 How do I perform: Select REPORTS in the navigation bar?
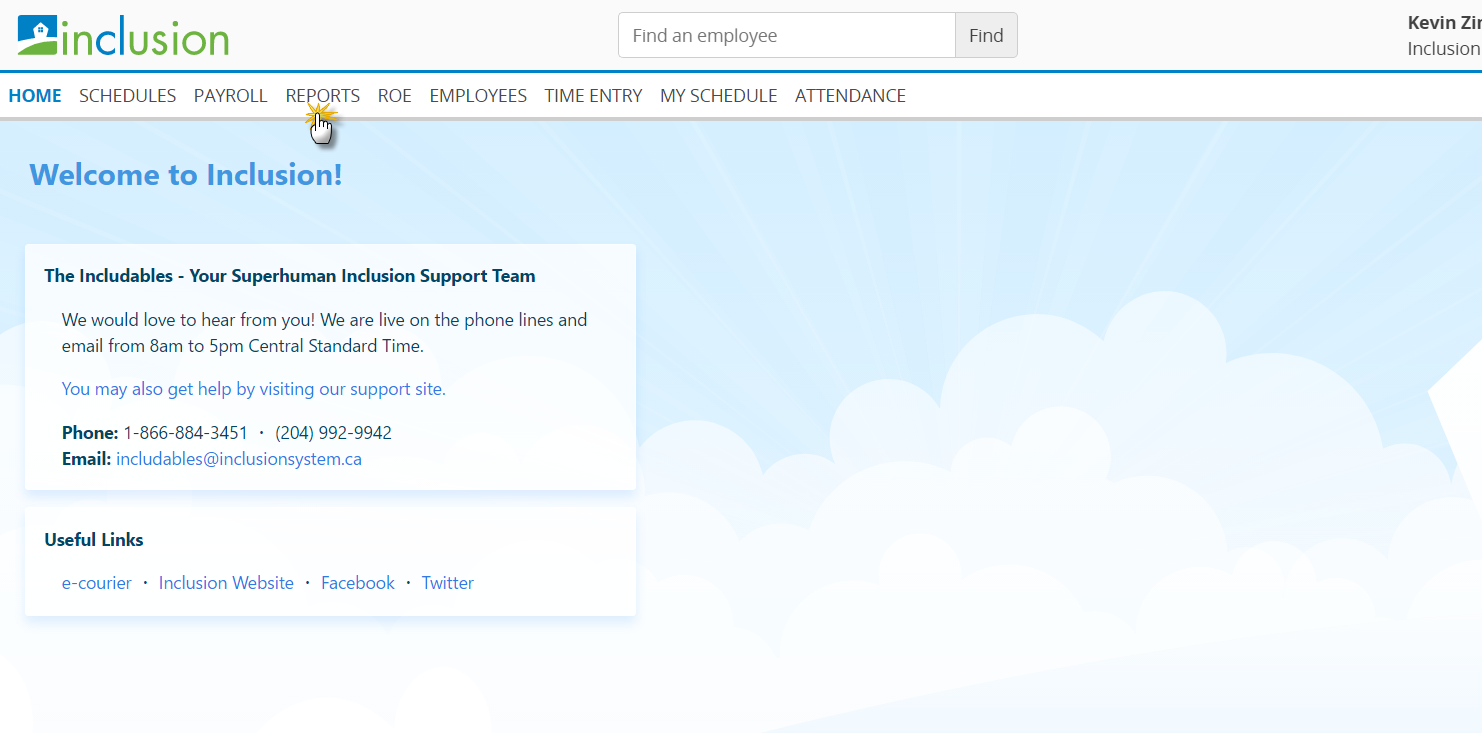point(323,96)
